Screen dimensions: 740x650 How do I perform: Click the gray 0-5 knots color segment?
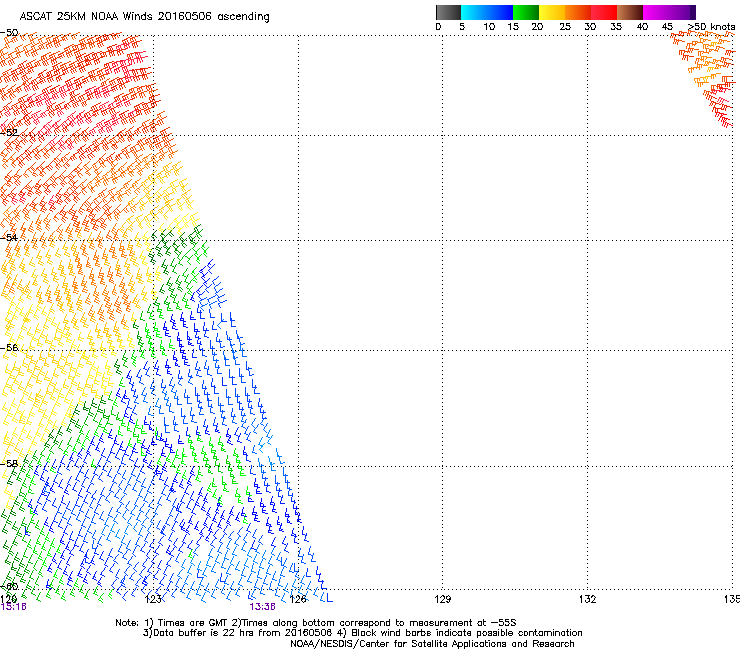click(448, 12)
